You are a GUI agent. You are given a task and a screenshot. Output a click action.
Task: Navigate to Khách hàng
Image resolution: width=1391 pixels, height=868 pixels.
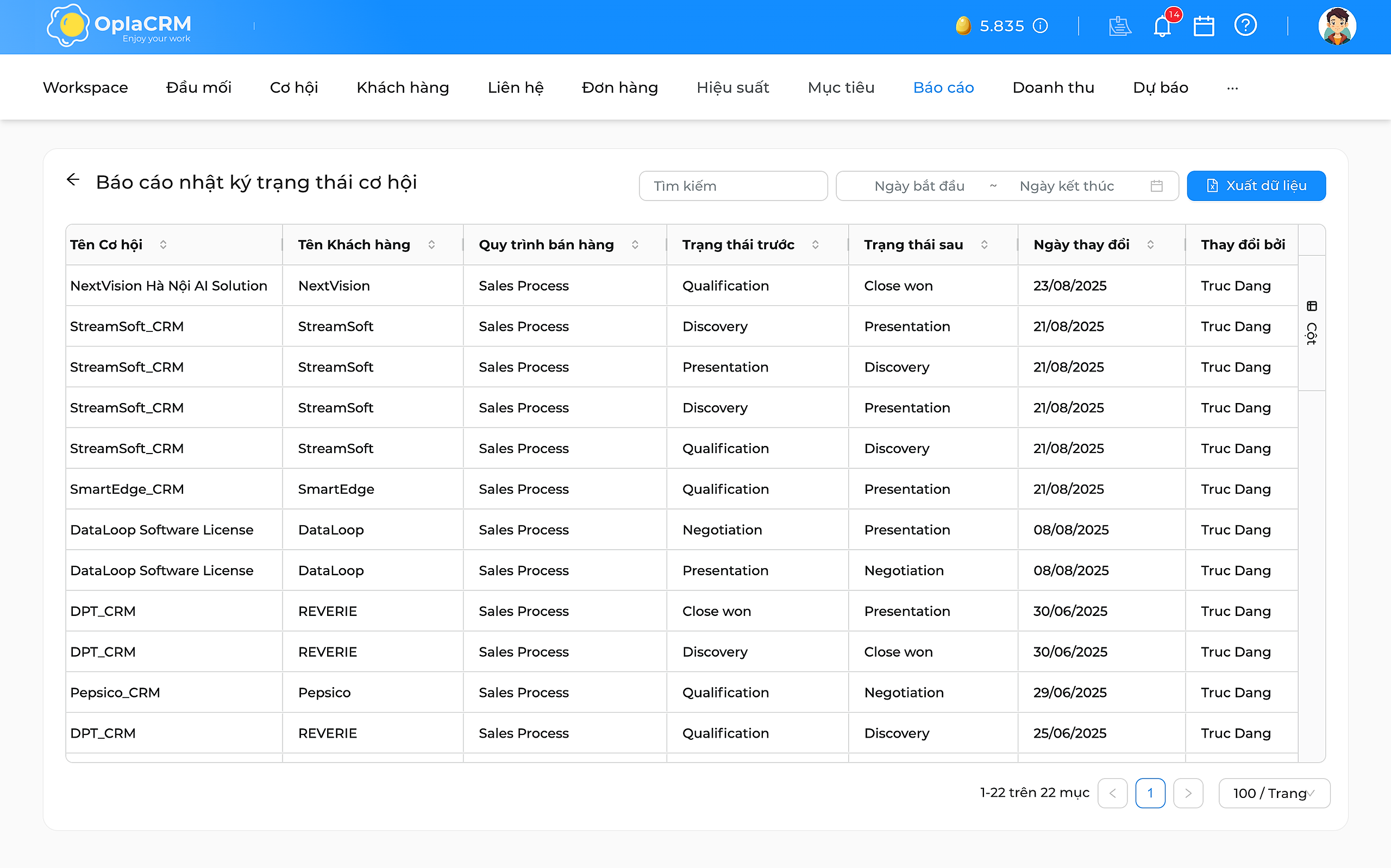[403, 87]
